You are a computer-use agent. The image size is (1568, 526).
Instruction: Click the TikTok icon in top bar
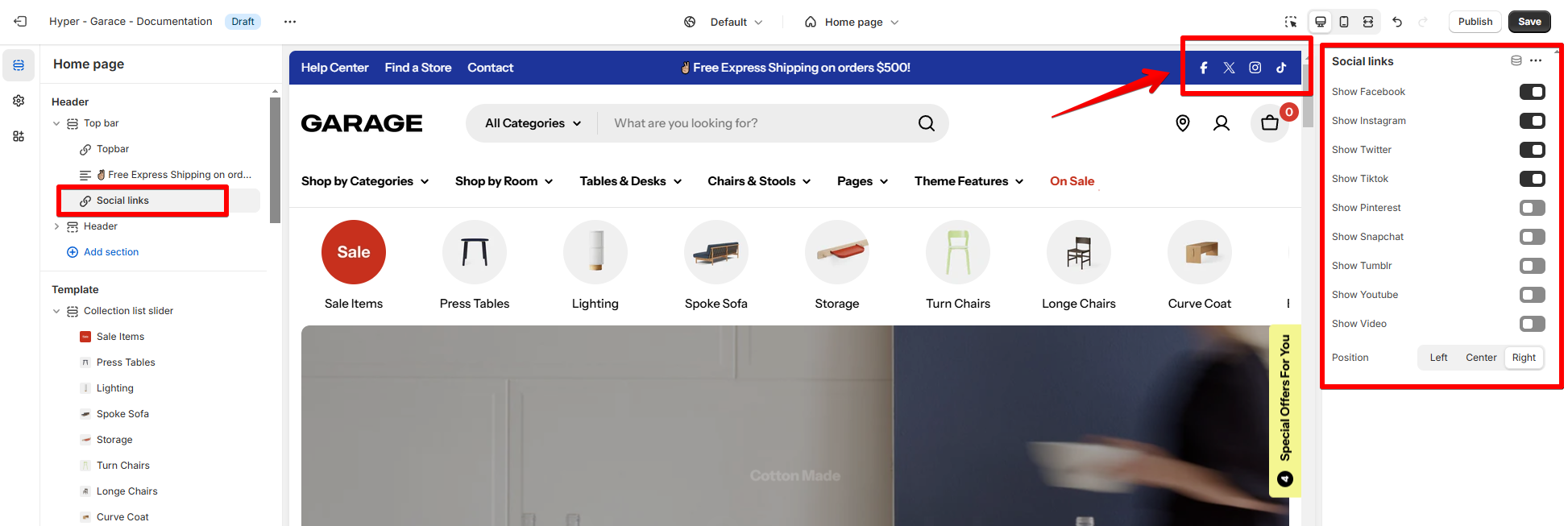click(x=1281, y=68)
